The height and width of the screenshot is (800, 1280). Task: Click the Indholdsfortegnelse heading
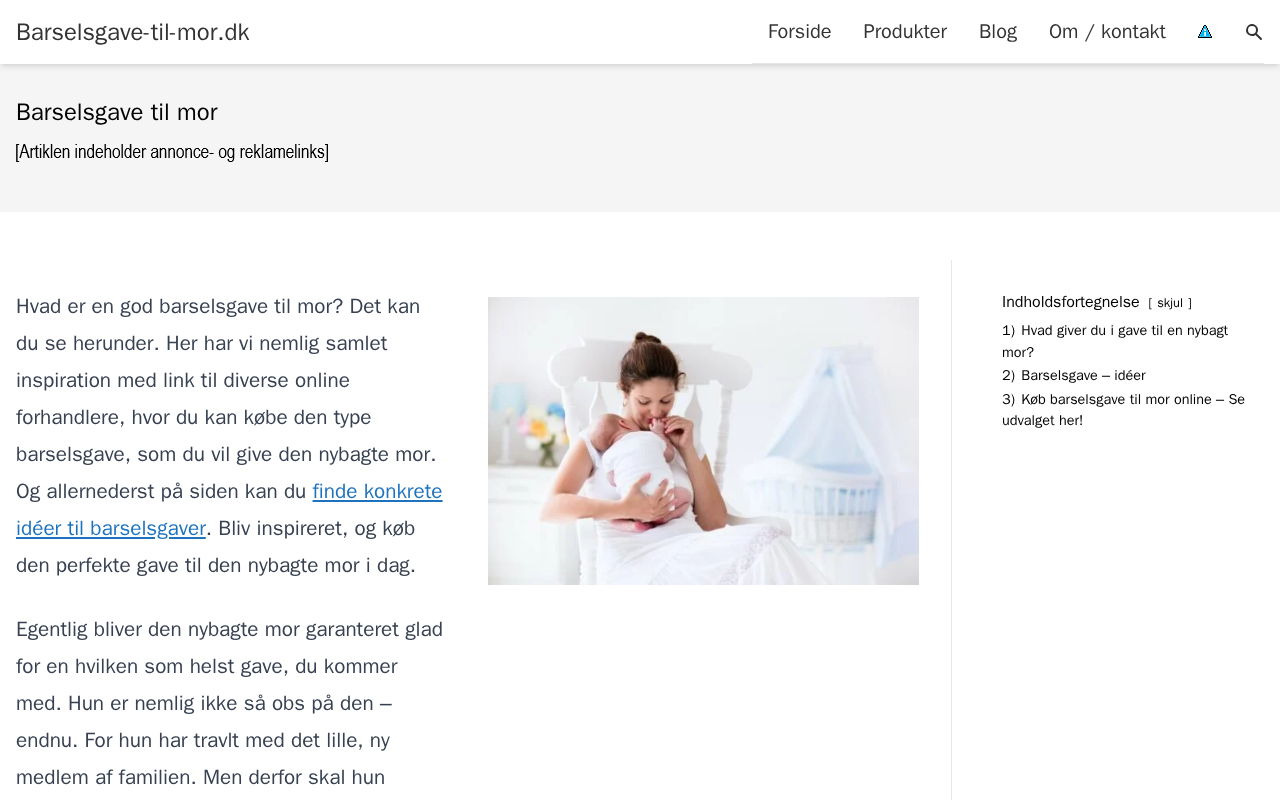[x=1071, y=302]
